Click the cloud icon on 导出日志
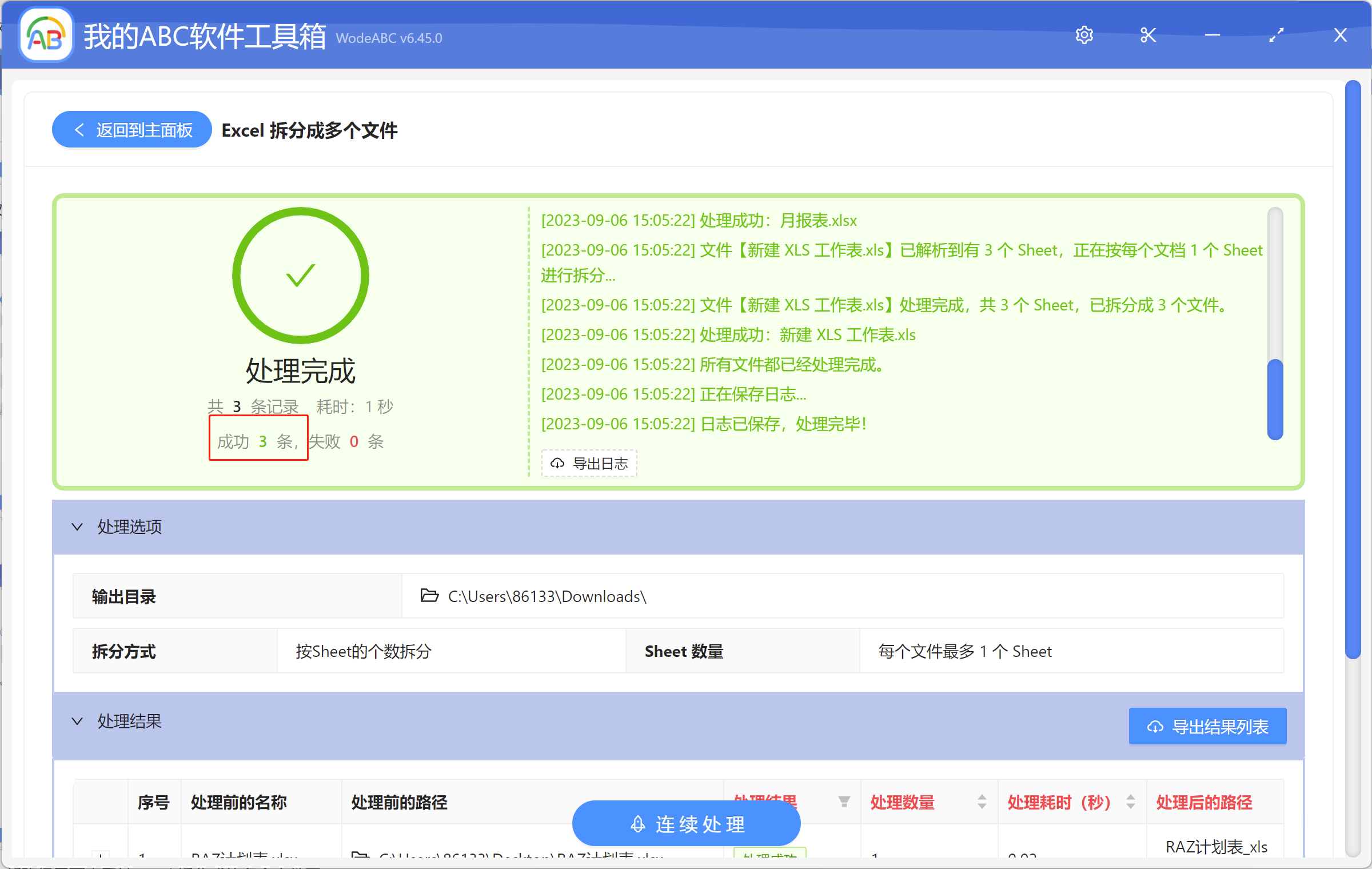1372x869 pixels. coord(557,463)
